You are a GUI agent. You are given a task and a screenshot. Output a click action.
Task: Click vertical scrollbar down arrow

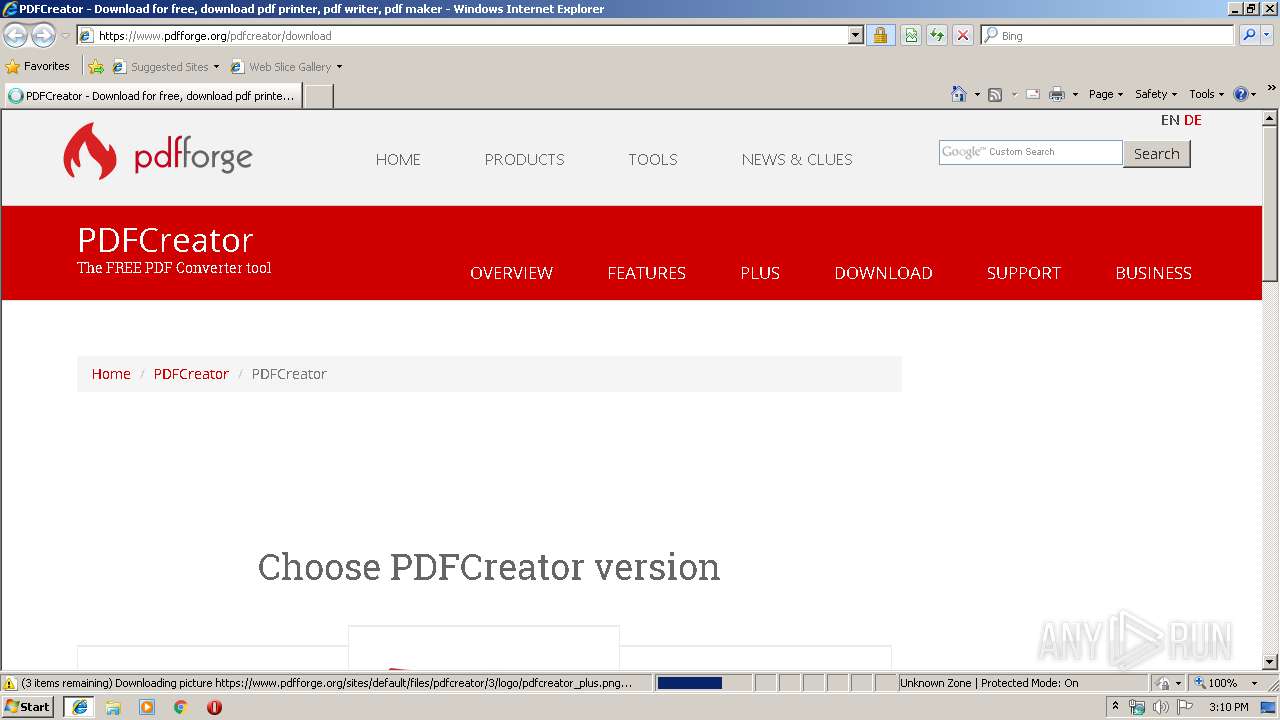coord(1270,662)
